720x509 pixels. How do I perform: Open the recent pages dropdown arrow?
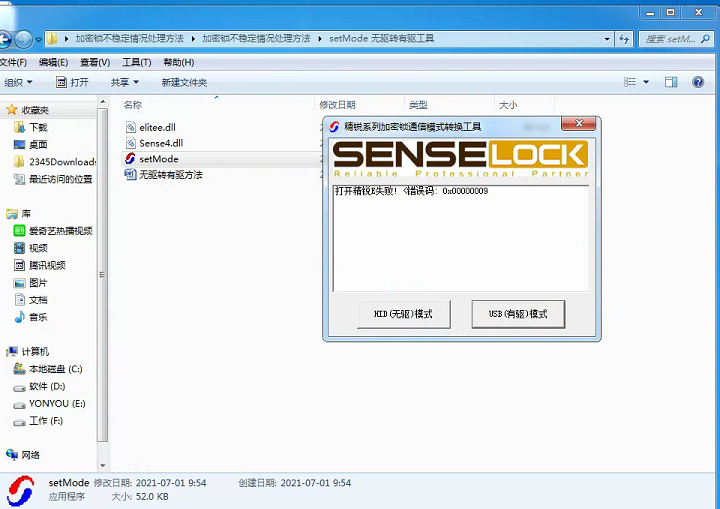pos(39,40)
